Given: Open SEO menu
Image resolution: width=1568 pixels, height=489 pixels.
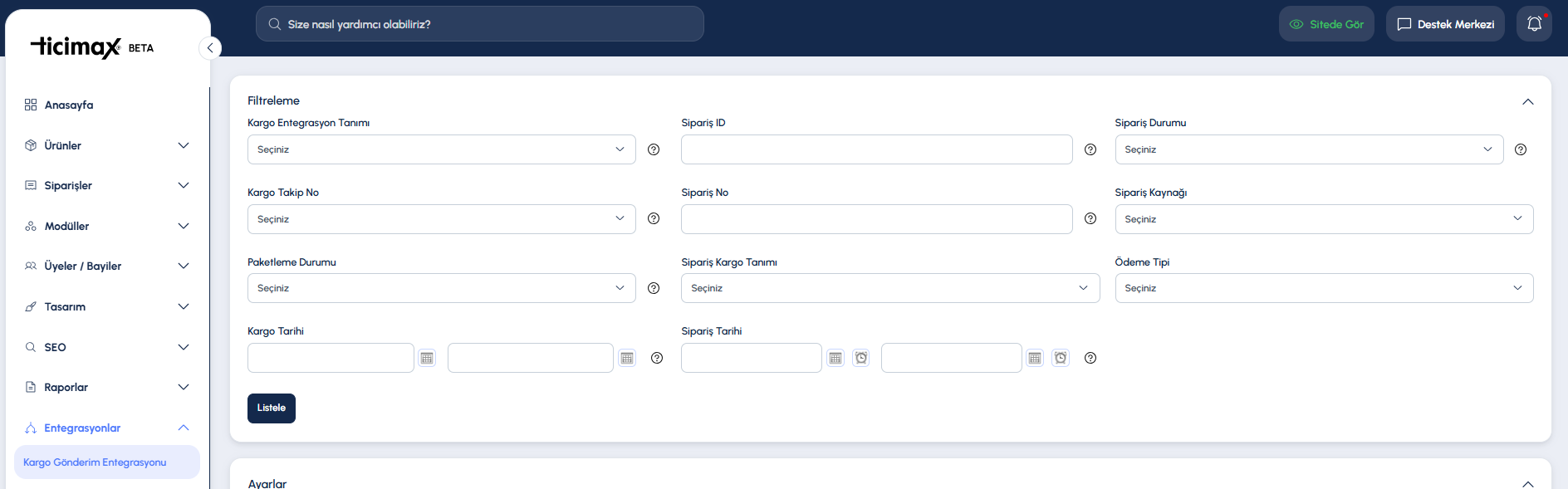Looking at the screenshot, I should pos(107,347).
